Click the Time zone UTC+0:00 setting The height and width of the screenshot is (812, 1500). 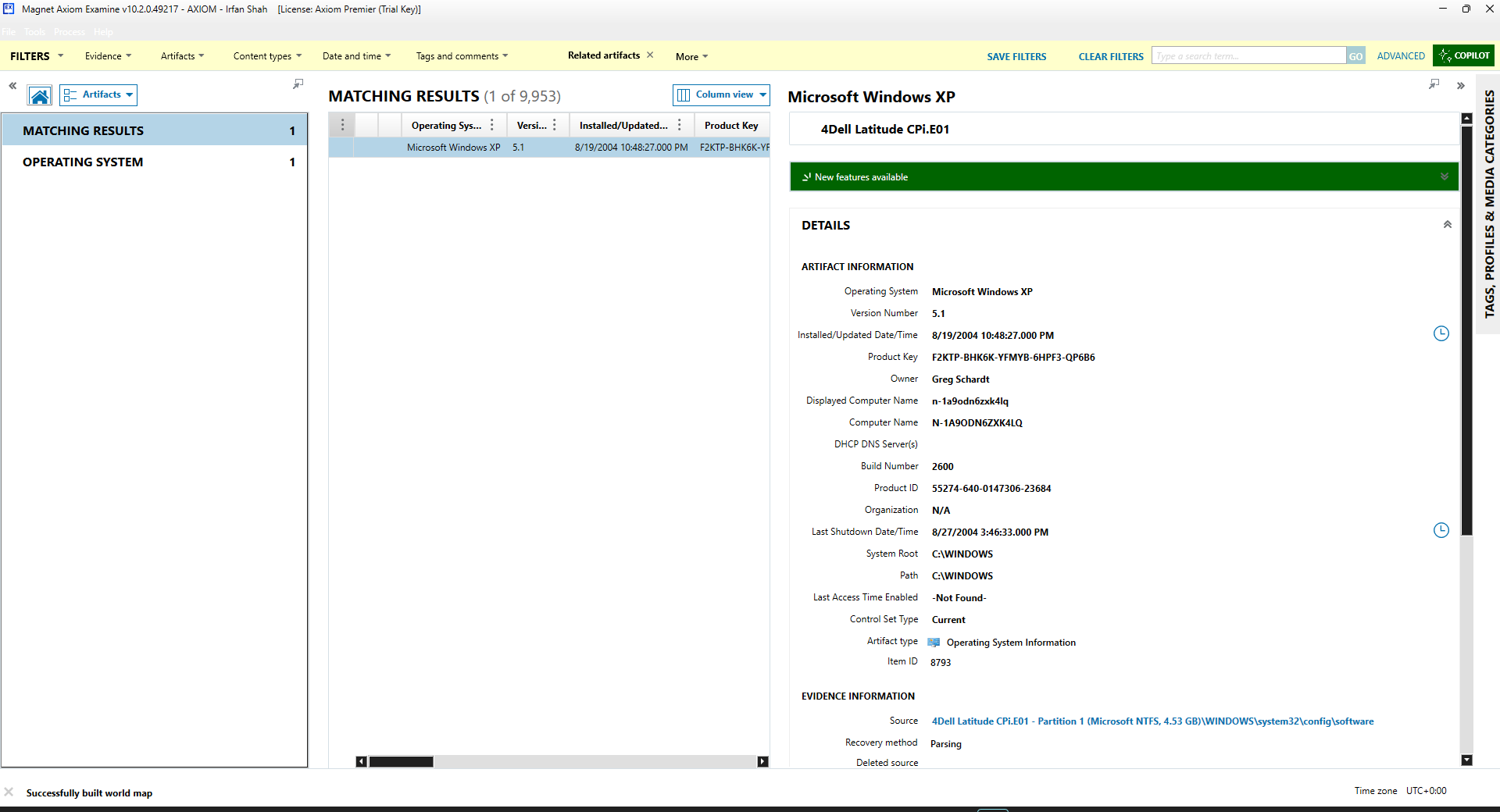point(1400,791)
